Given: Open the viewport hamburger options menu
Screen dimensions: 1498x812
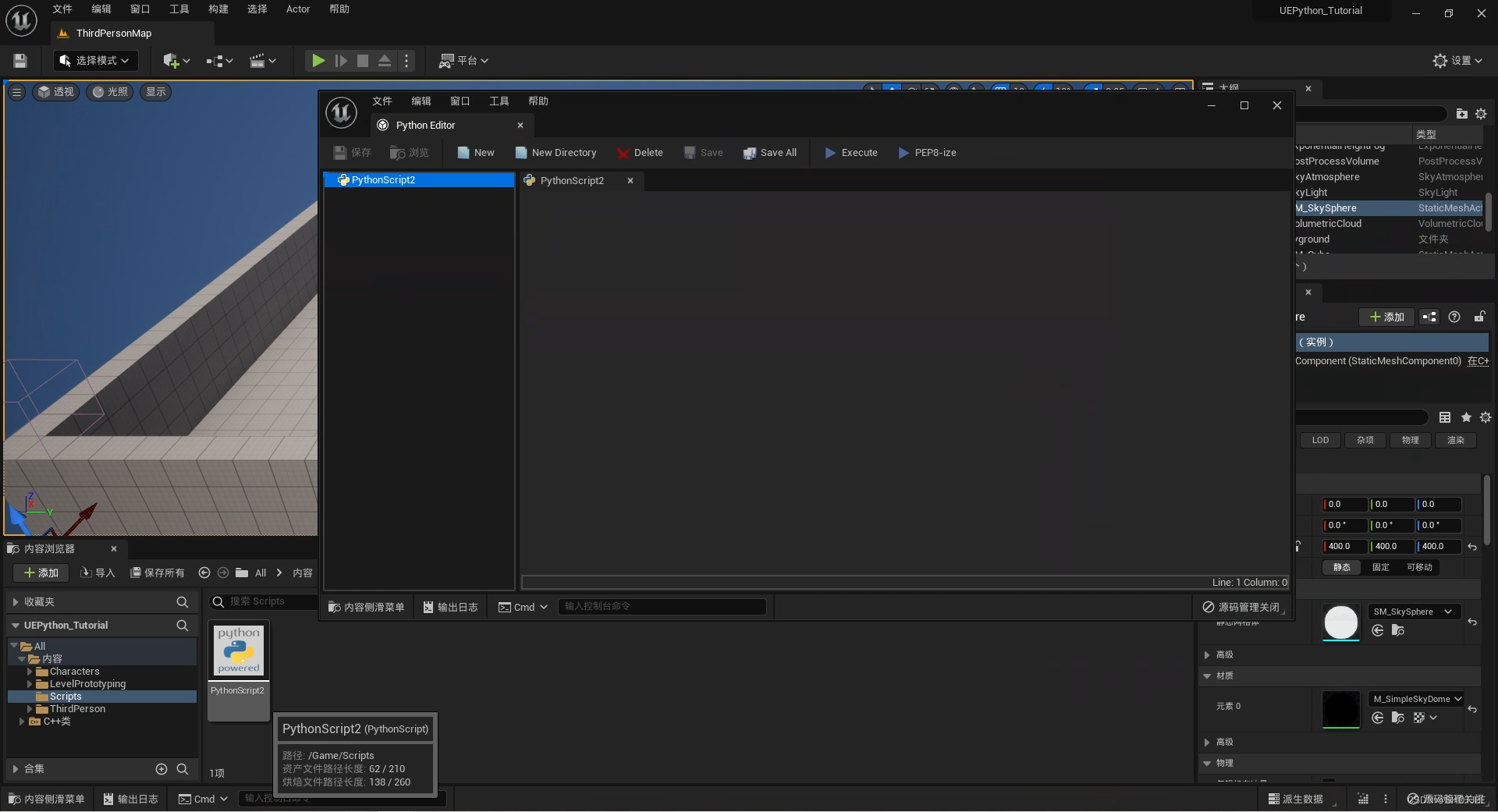Looking at the screenshot, I should click(16, 92).
